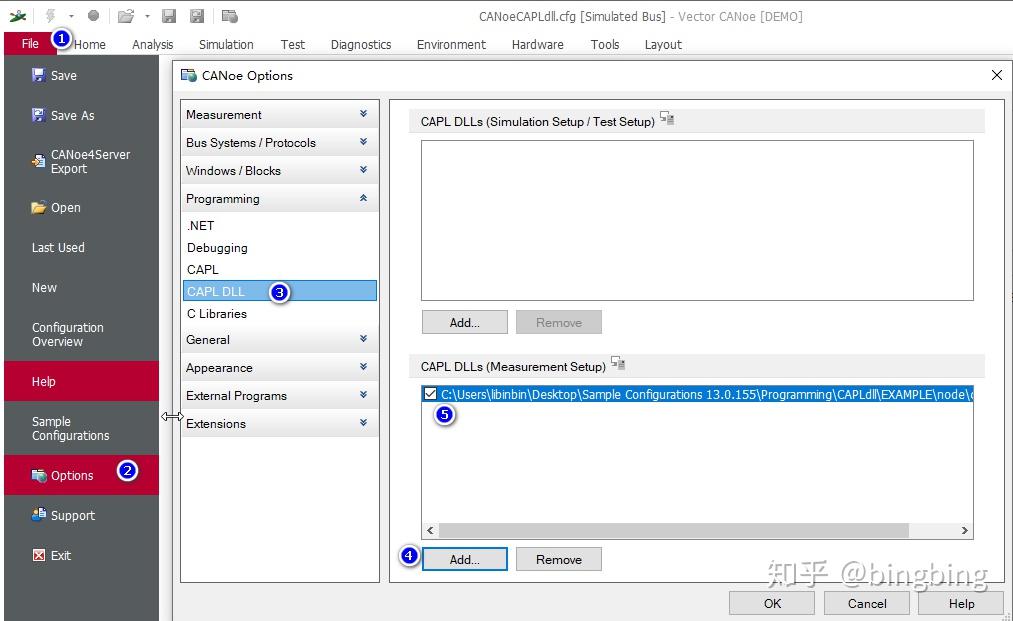This screenshot has height=621, width=1013.
Task: Click the Support icon in File menu
Action: click(x=39, y=515)
